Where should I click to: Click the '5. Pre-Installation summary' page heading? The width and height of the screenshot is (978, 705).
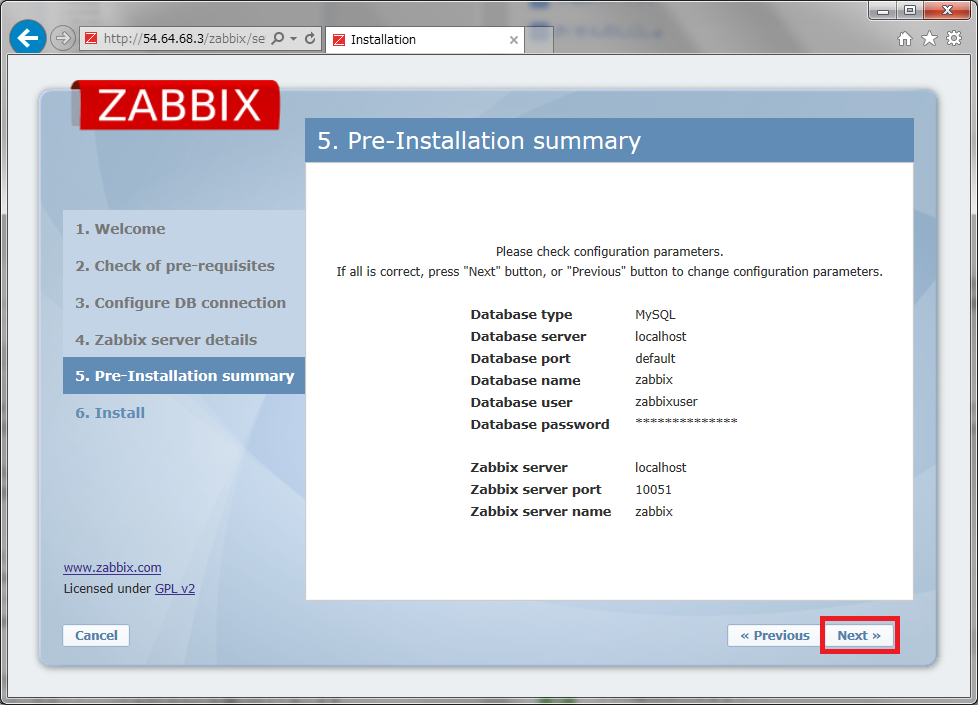(x=478, y=140)
